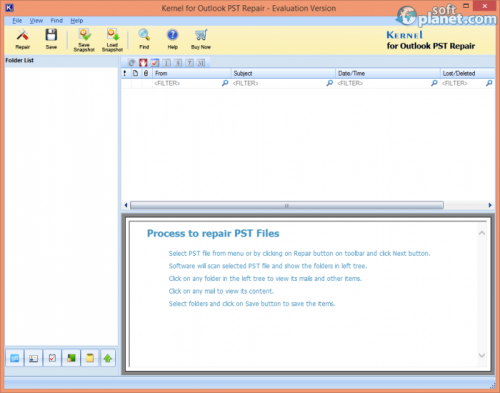Screen dimensions: 500x393
Task: Open the yellow notes button
Action: tap(90, 358)
